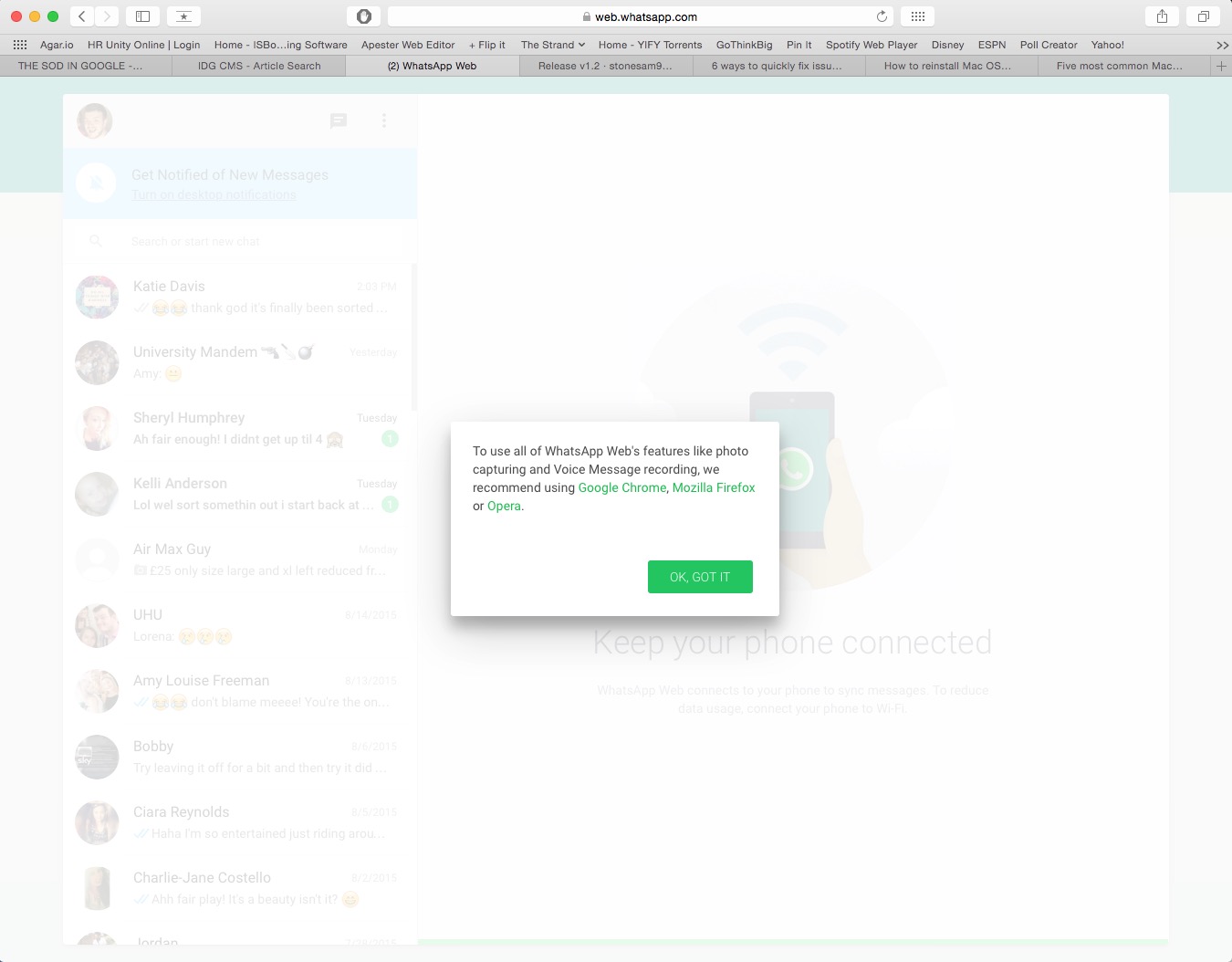Switch to Five most common Mac tab
This screenshot has width=1232, height=962.
pyautogui.click(x=1124, y=66)
